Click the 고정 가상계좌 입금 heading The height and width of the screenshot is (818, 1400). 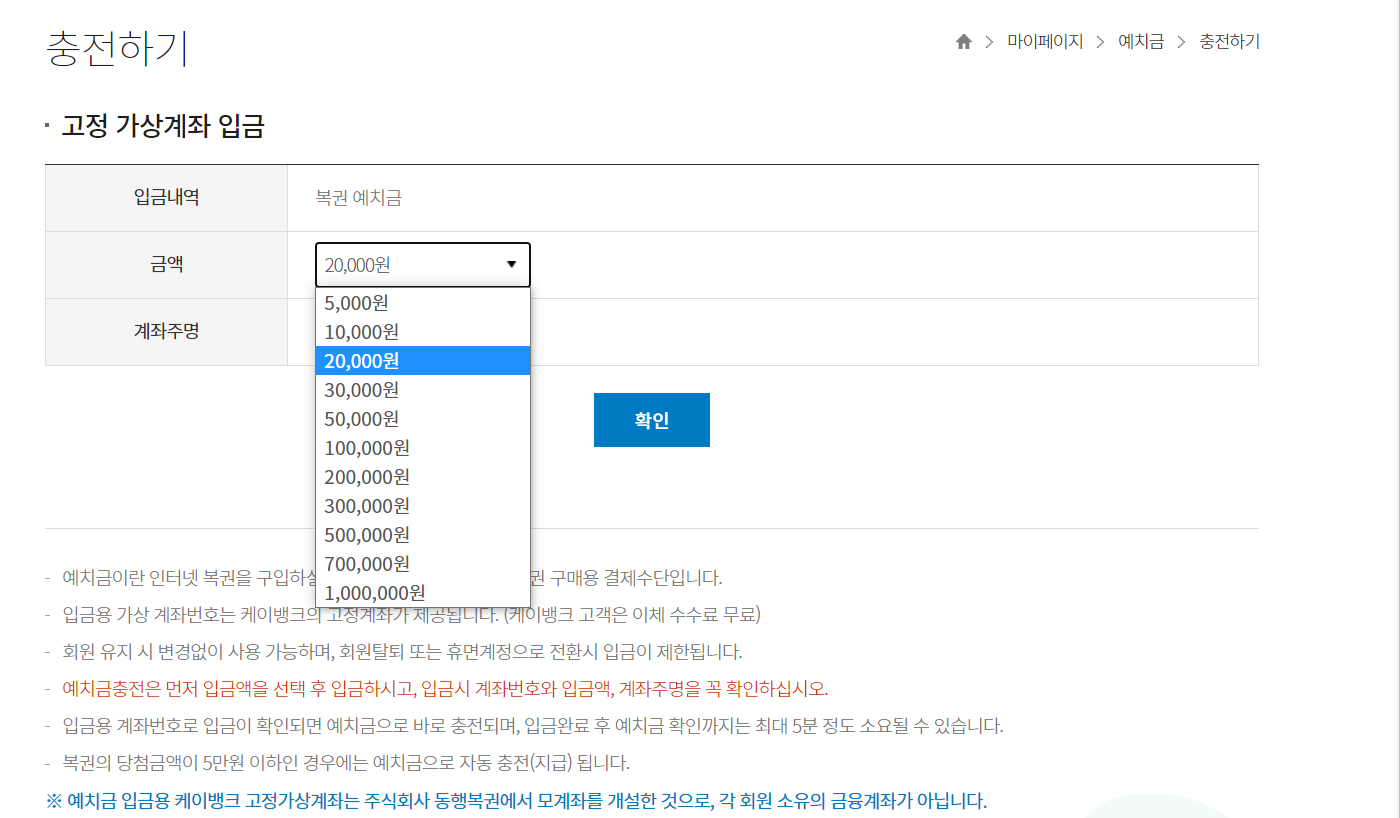163,127
